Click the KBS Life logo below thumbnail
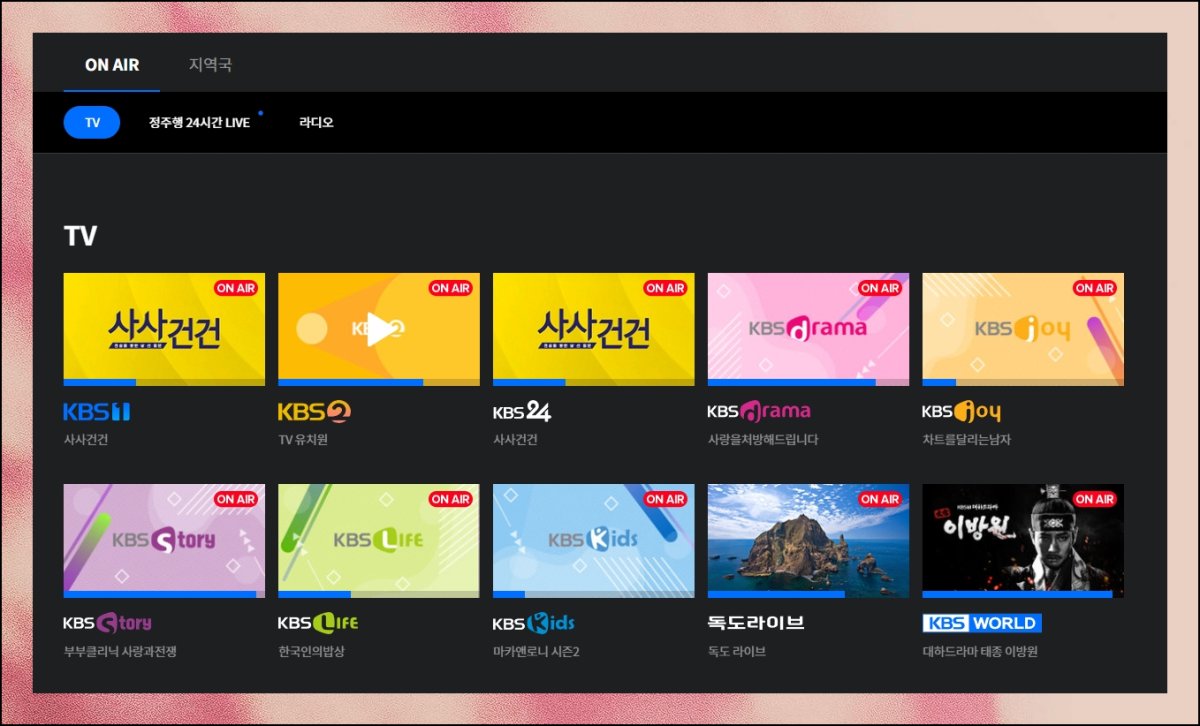The image size is (1200, 726). point(318,623)
